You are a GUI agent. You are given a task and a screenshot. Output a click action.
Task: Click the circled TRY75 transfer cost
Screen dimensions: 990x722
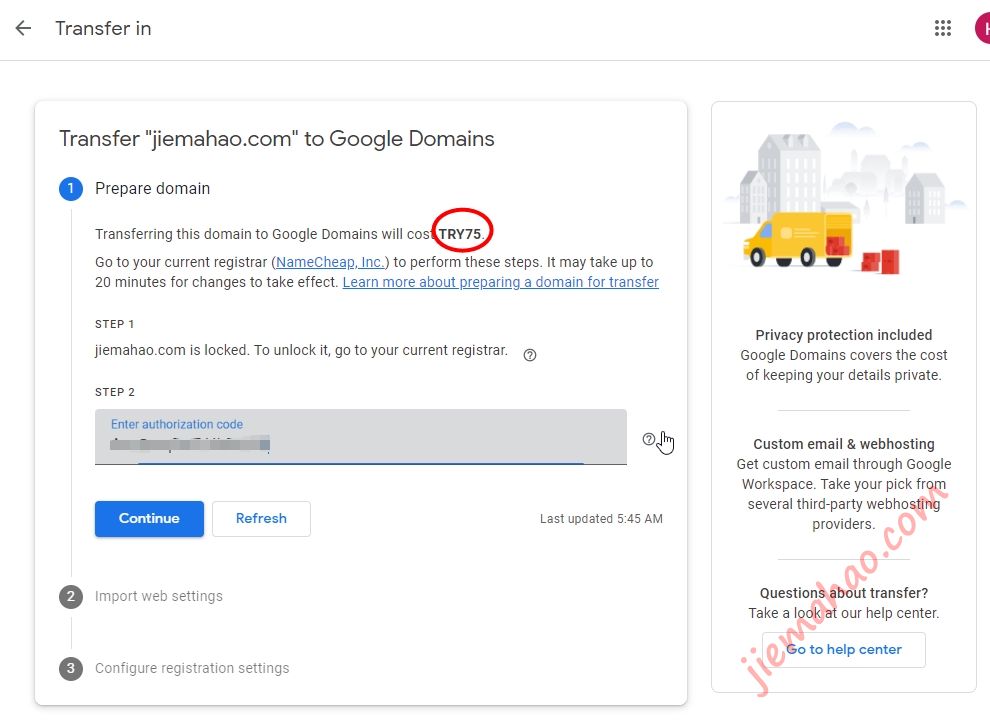tap(461, 234)
